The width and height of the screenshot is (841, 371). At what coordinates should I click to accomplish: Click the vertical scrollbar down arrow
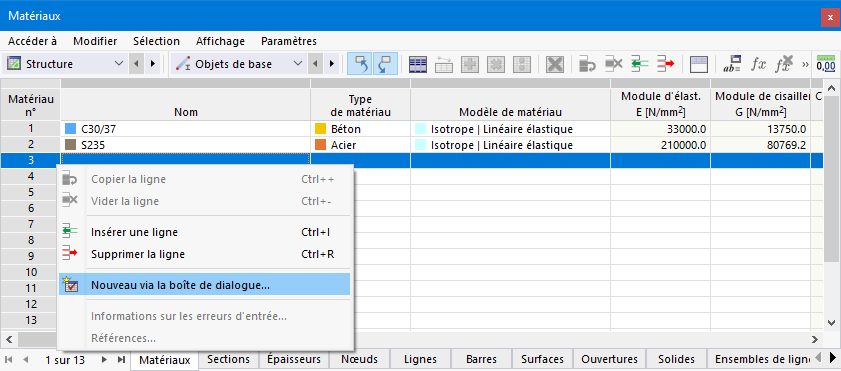tap(831, 322)
